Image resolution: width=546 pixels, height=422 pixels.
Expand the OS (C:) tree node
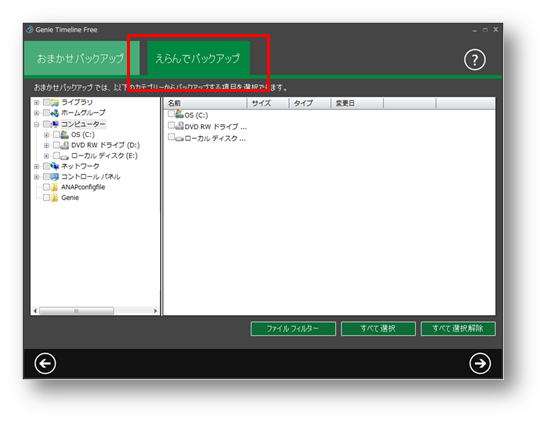coord(46,135)
